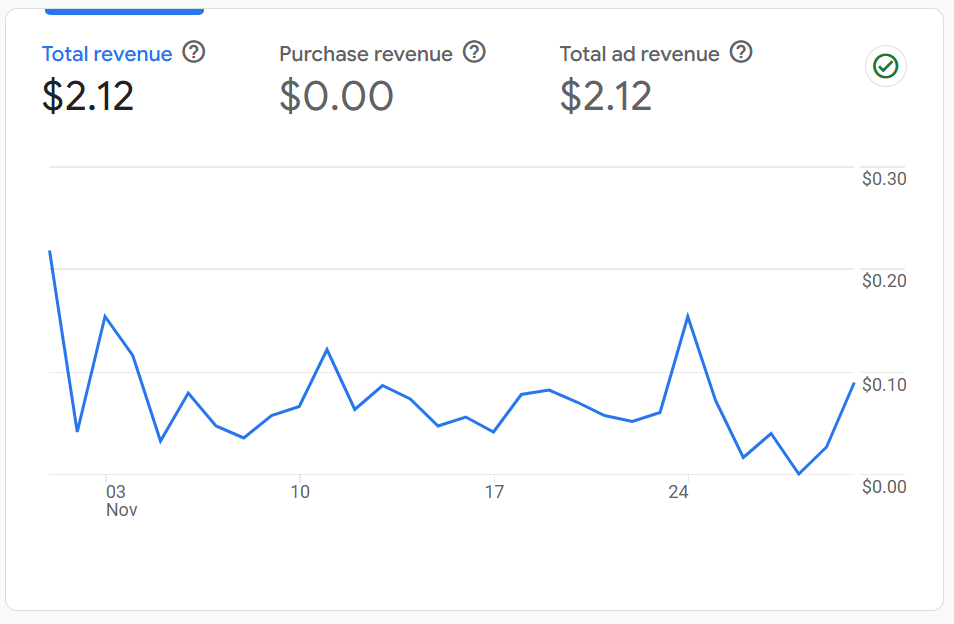Click the lowest dip near the chart end
This screenshot has width=954, height=624.
798,473
